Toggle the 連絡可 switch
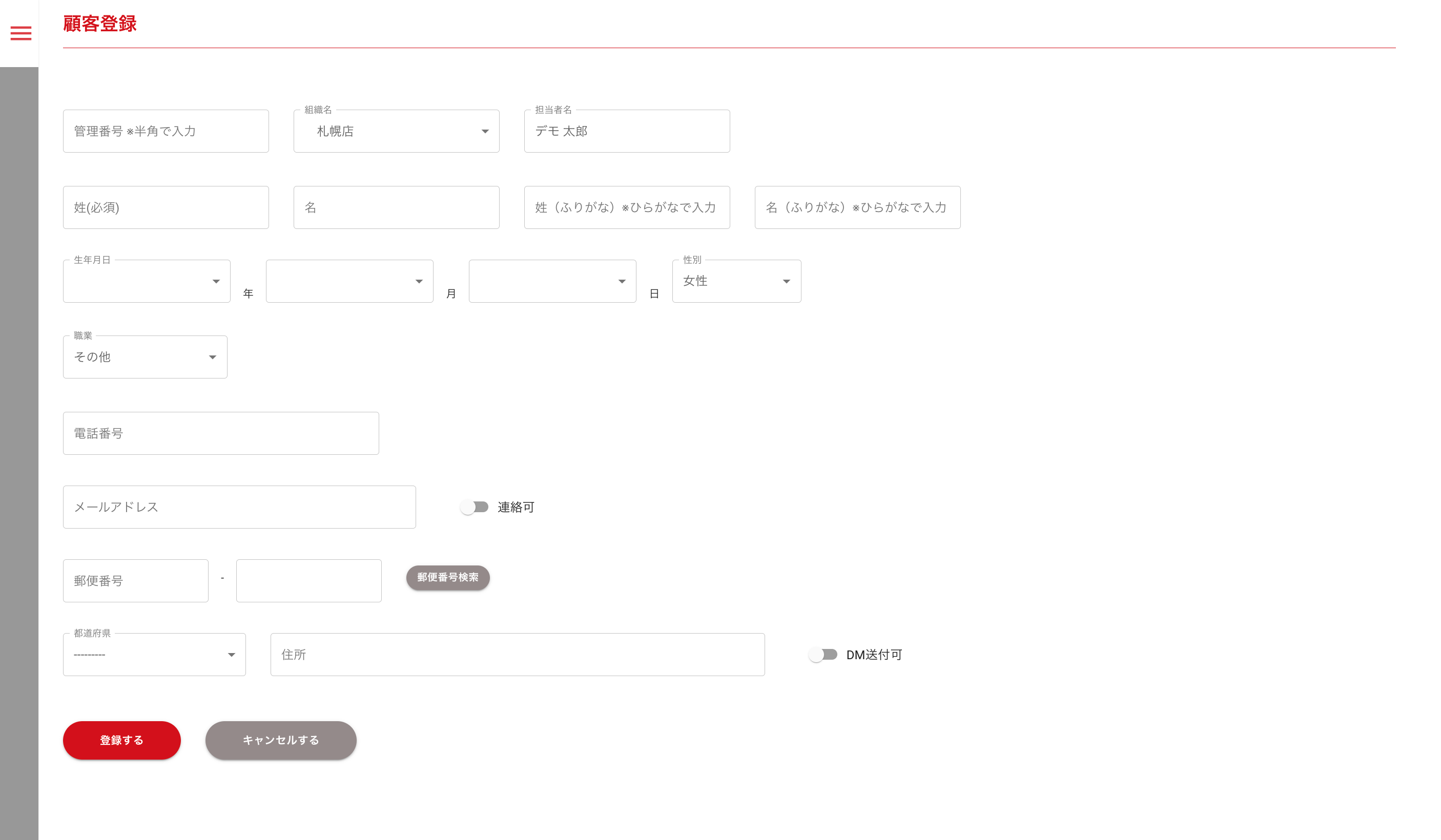1441x840 pixels. [x=474, y=507]
